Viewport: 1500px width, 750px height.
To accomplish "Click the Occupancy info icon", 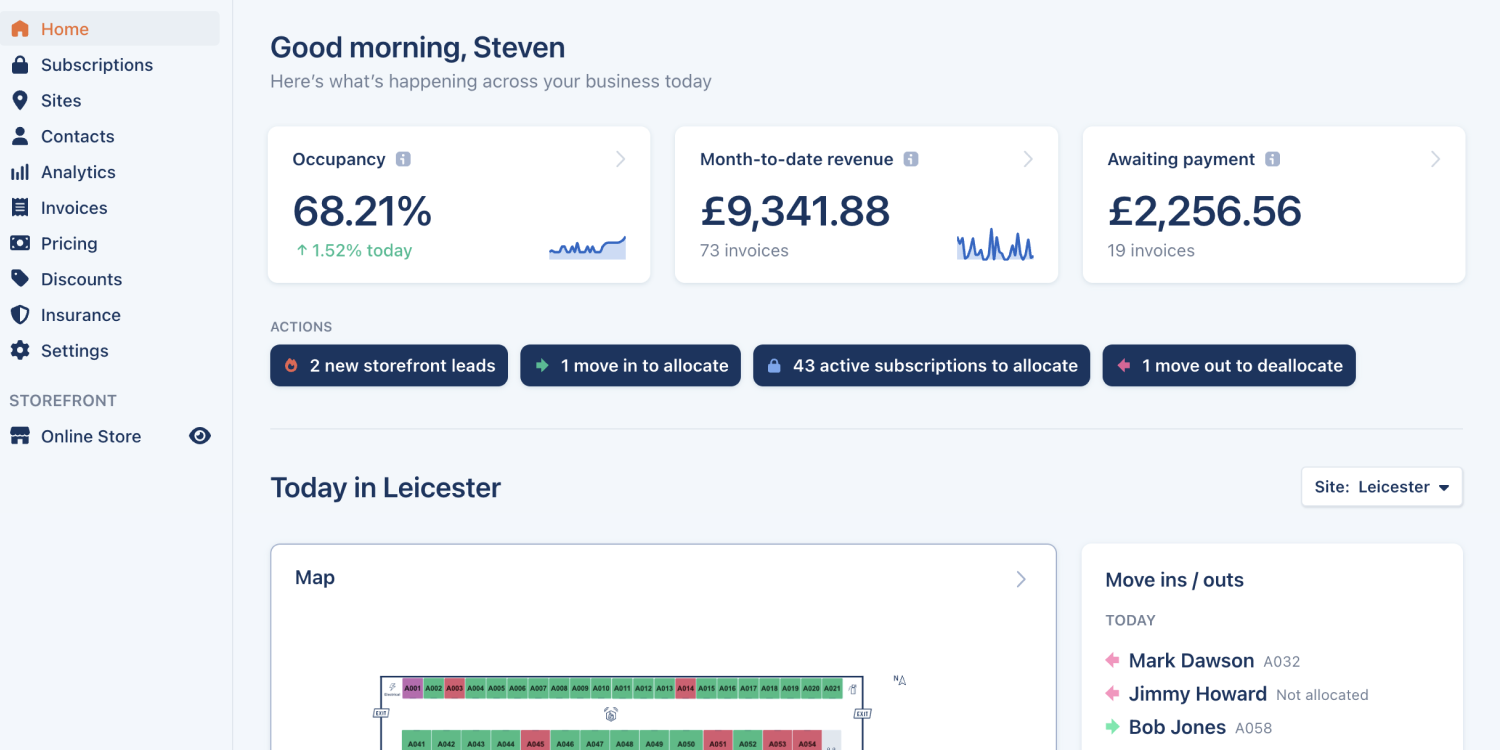I will point(403,159).
